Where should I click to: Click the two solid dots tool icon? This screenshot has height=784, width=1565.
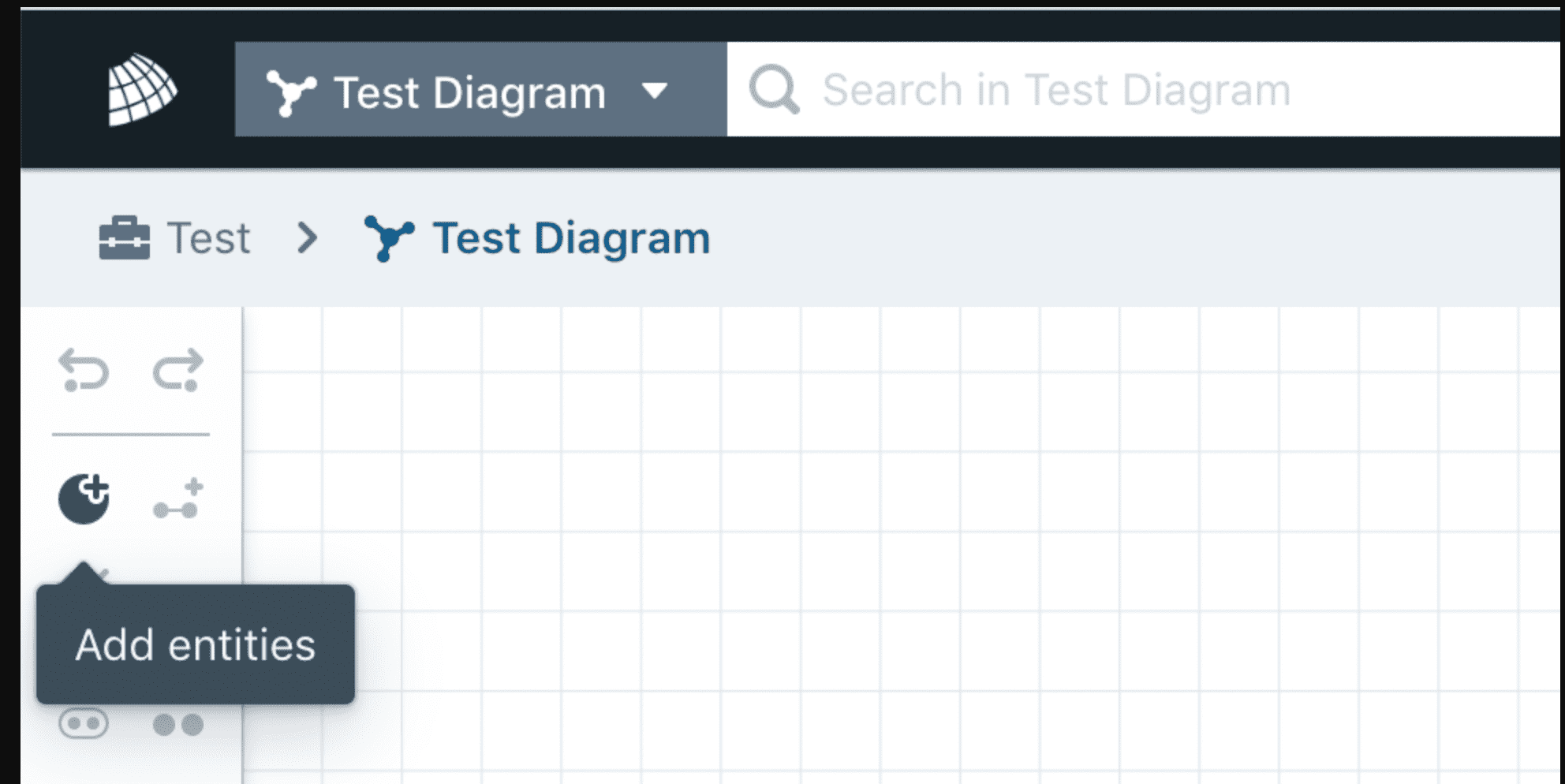178,724
